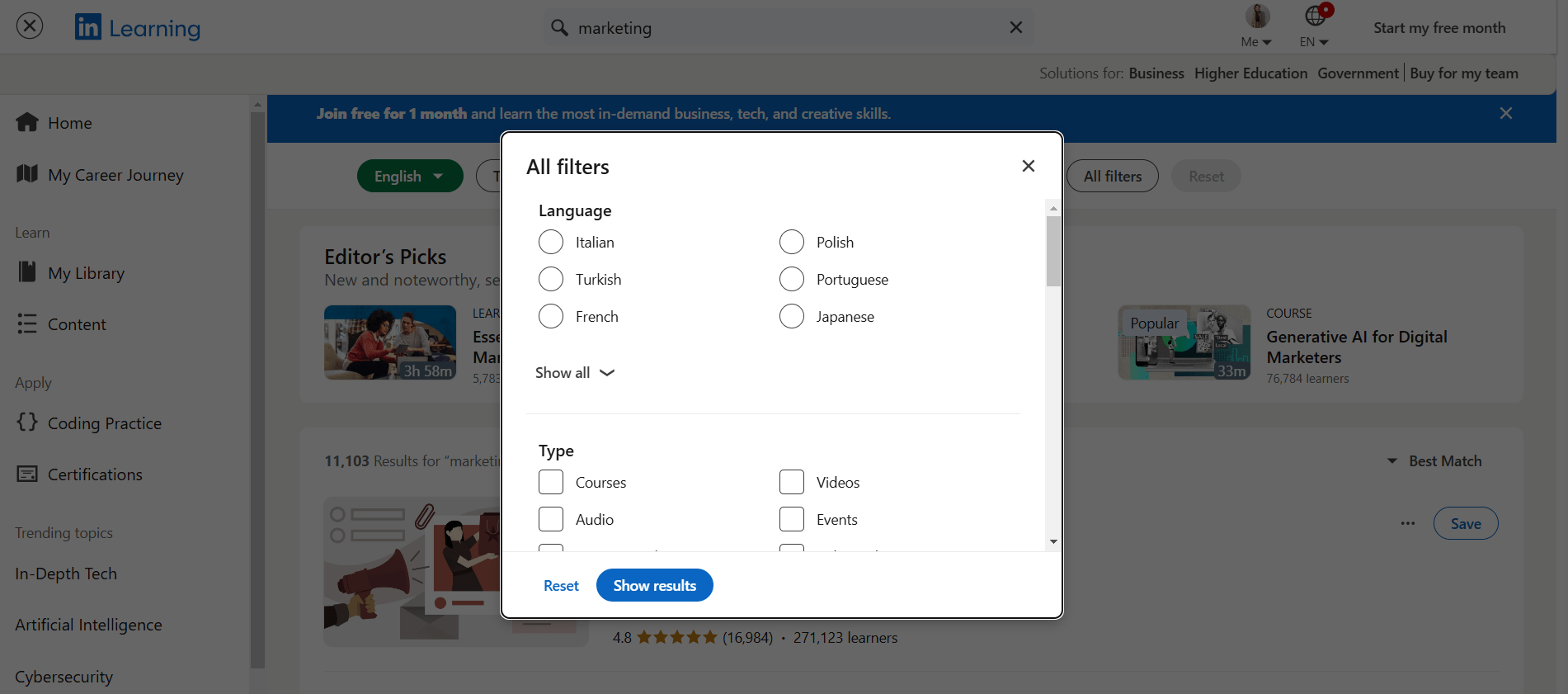Close the All filters dialog
Screen dimensions: 1568x694
pos(1029,166)
